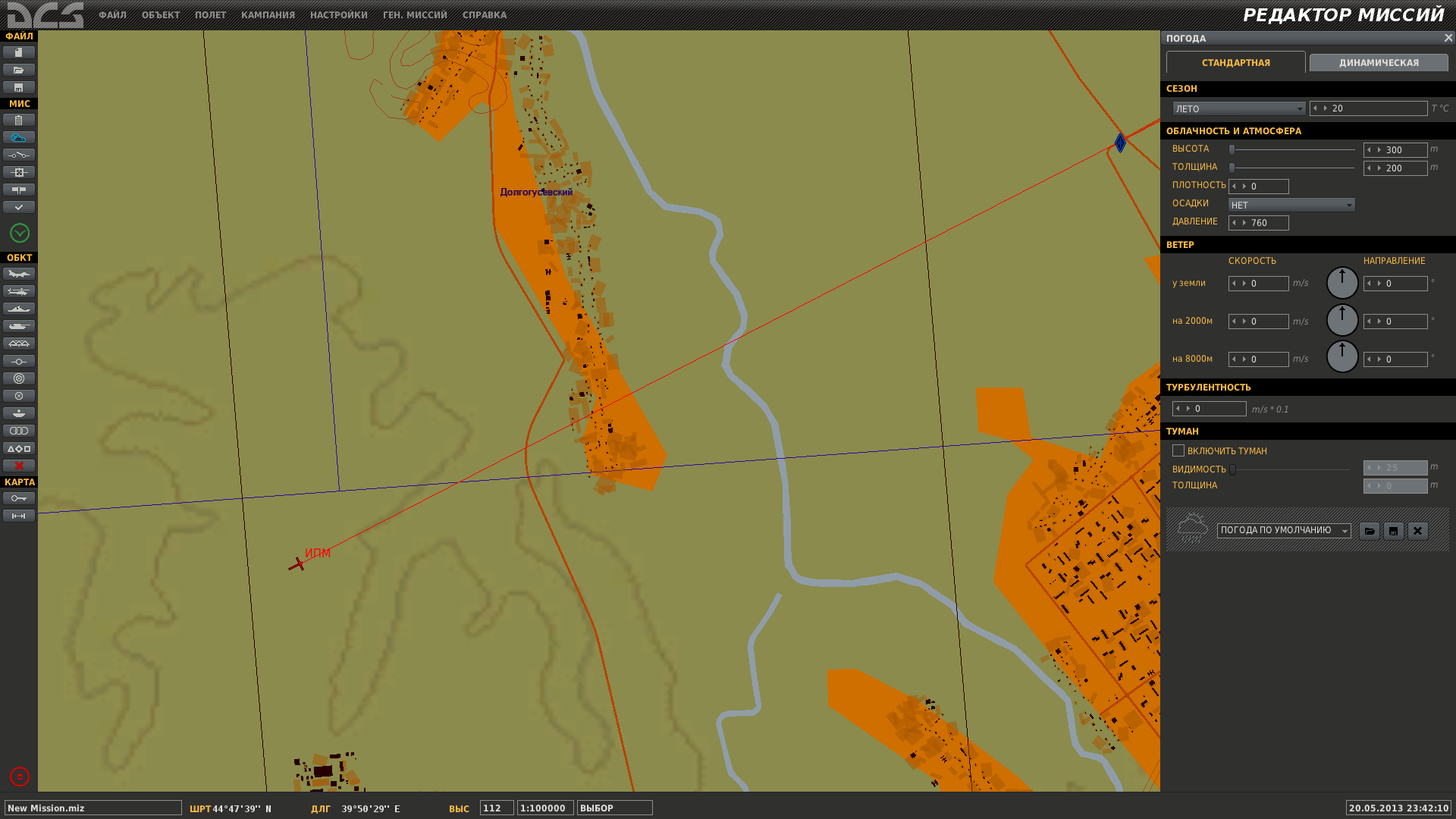Open the Кампания menu
The height and width of the screenshot is (819, 1456).
268,15
